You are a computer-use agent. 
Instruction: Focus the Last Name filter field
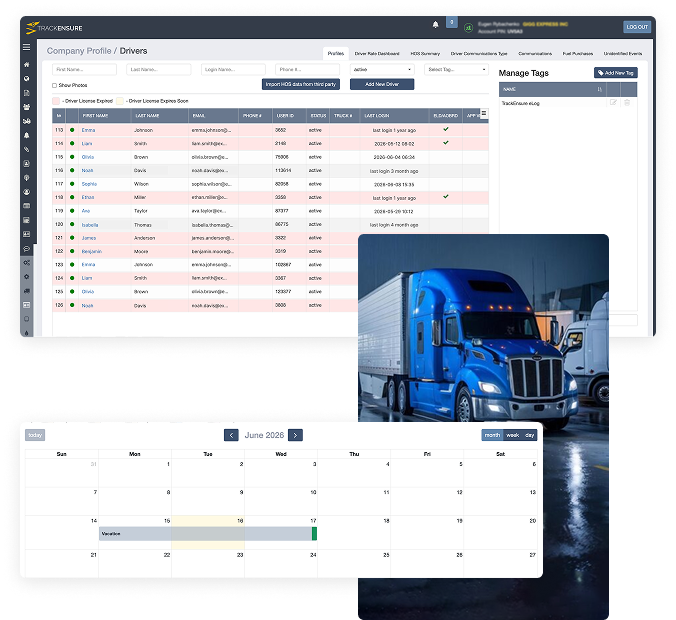[x=159, y=69]
